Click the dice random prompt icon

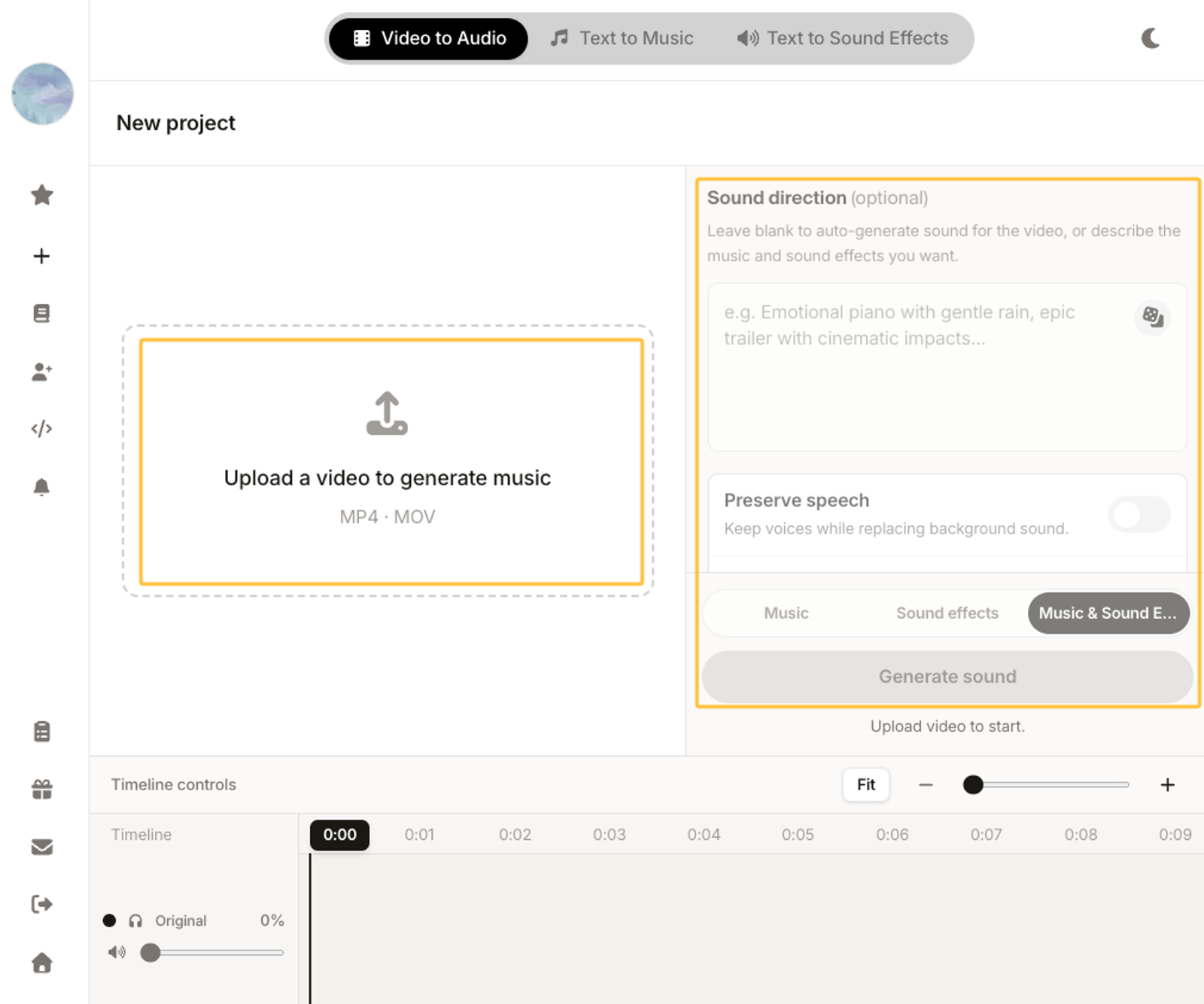(1153, 317)
